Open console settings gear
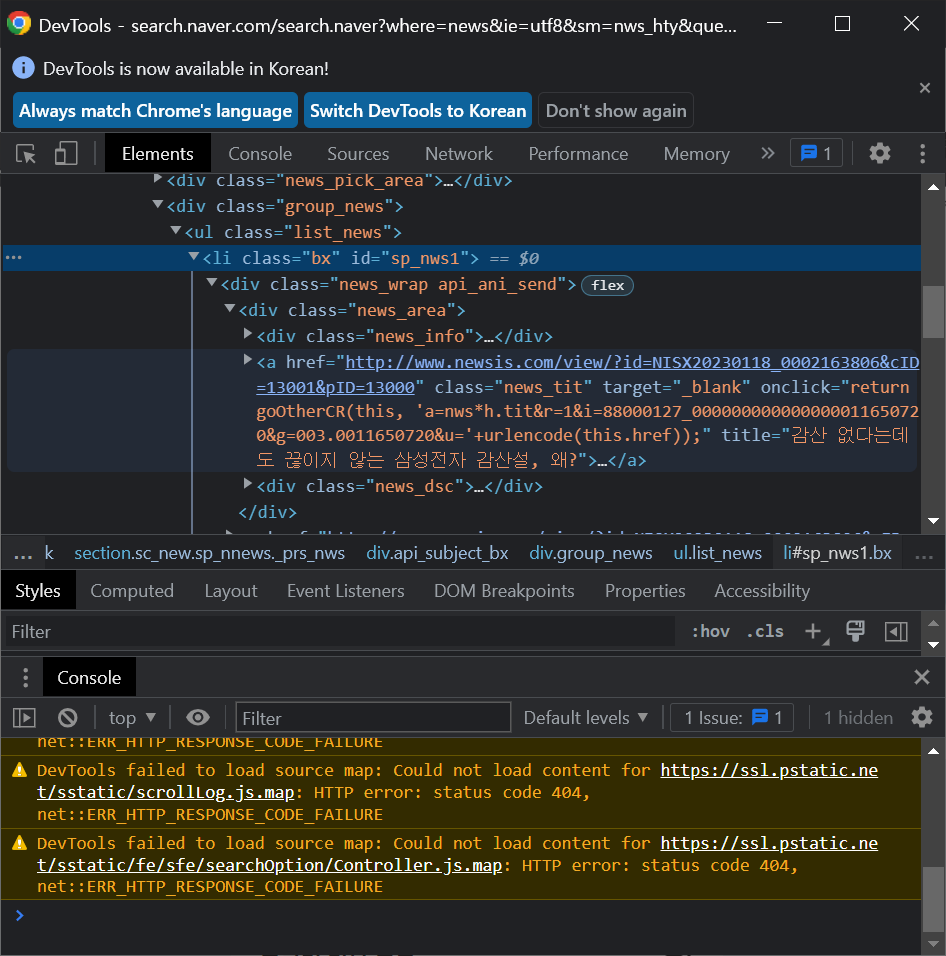The width and height of the screenshot is (946, 956). 922,718
